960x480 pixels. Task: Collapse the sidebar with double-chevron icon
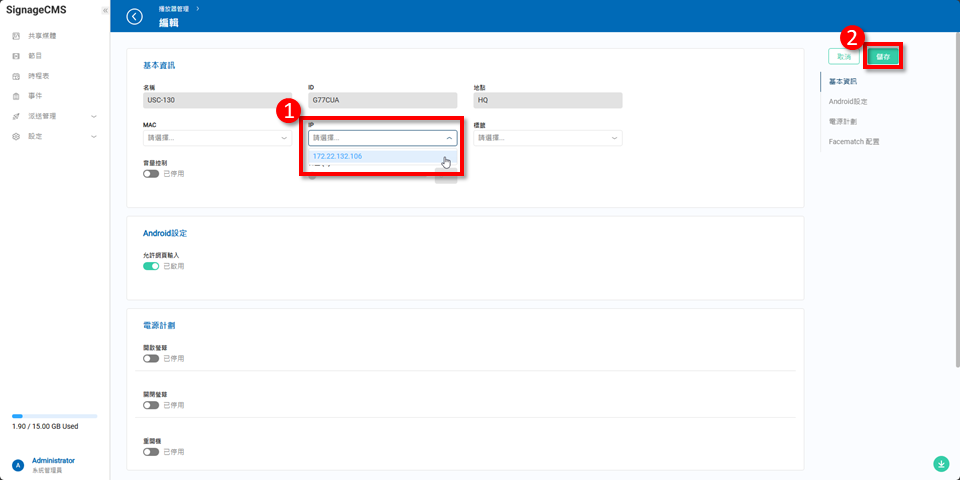tap(106, 10)
